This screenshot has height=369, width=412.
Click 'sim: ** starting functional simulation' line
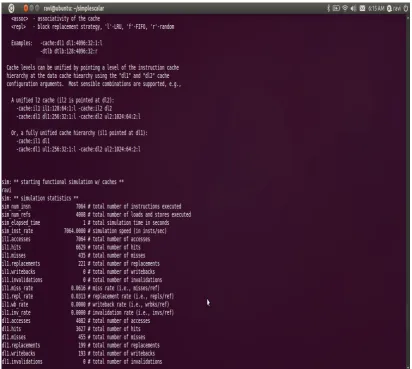click(x=63, y=182)
